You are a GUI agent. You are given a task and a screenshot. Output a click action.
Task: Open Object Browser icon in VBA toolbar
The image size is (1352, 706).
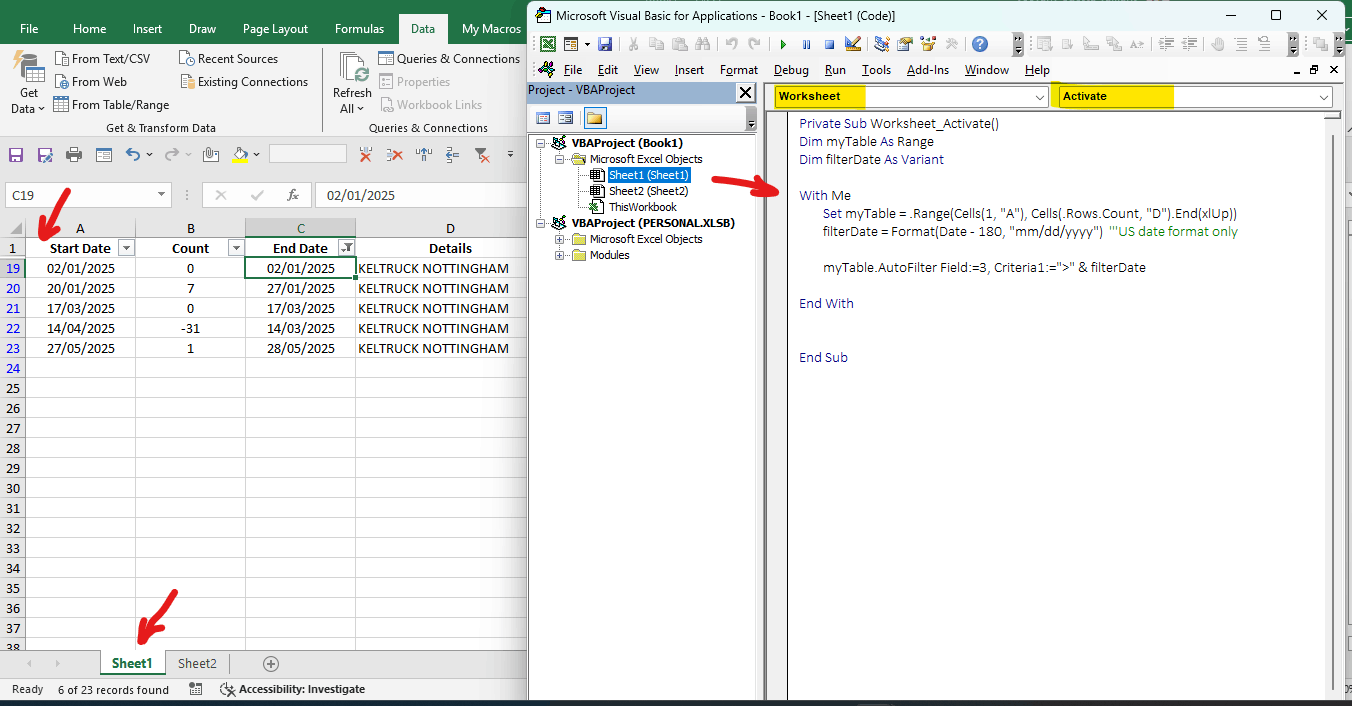[x=928, y=44]
